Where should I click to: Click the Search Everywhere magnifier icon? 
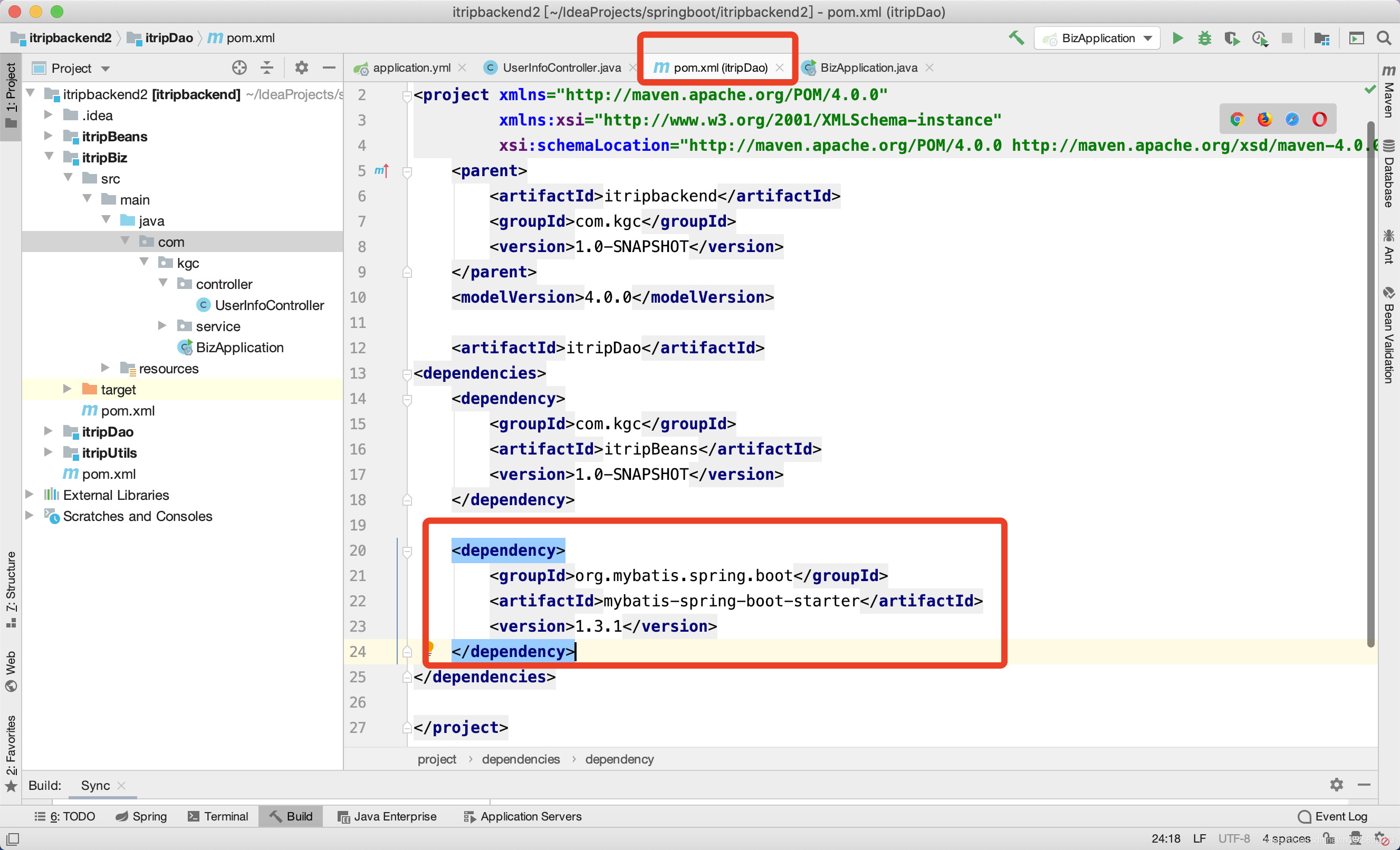(x=1384, y=38)
